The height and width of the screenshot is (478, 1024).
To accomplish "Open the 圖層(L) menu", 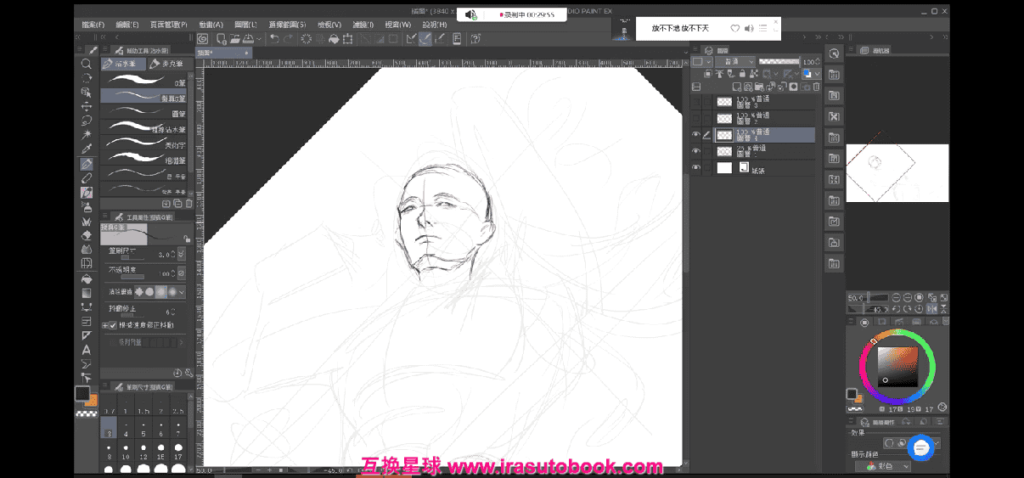I will (245, 24).
